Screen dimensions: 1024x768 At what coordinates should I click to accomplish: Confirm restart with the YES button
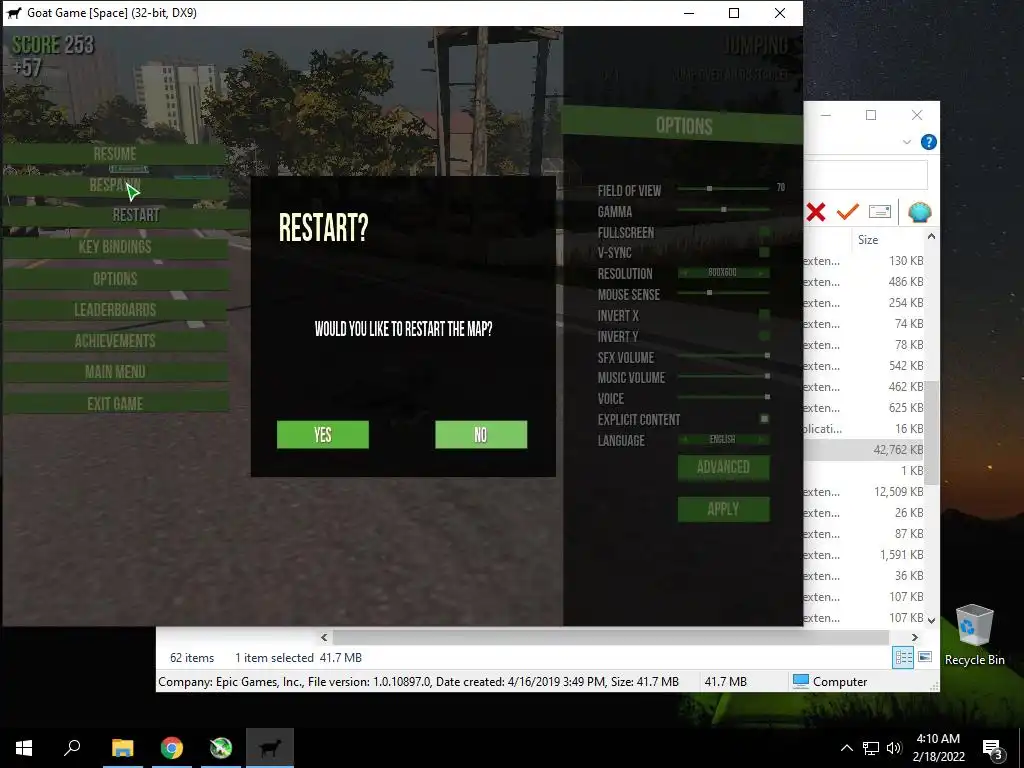323,434
